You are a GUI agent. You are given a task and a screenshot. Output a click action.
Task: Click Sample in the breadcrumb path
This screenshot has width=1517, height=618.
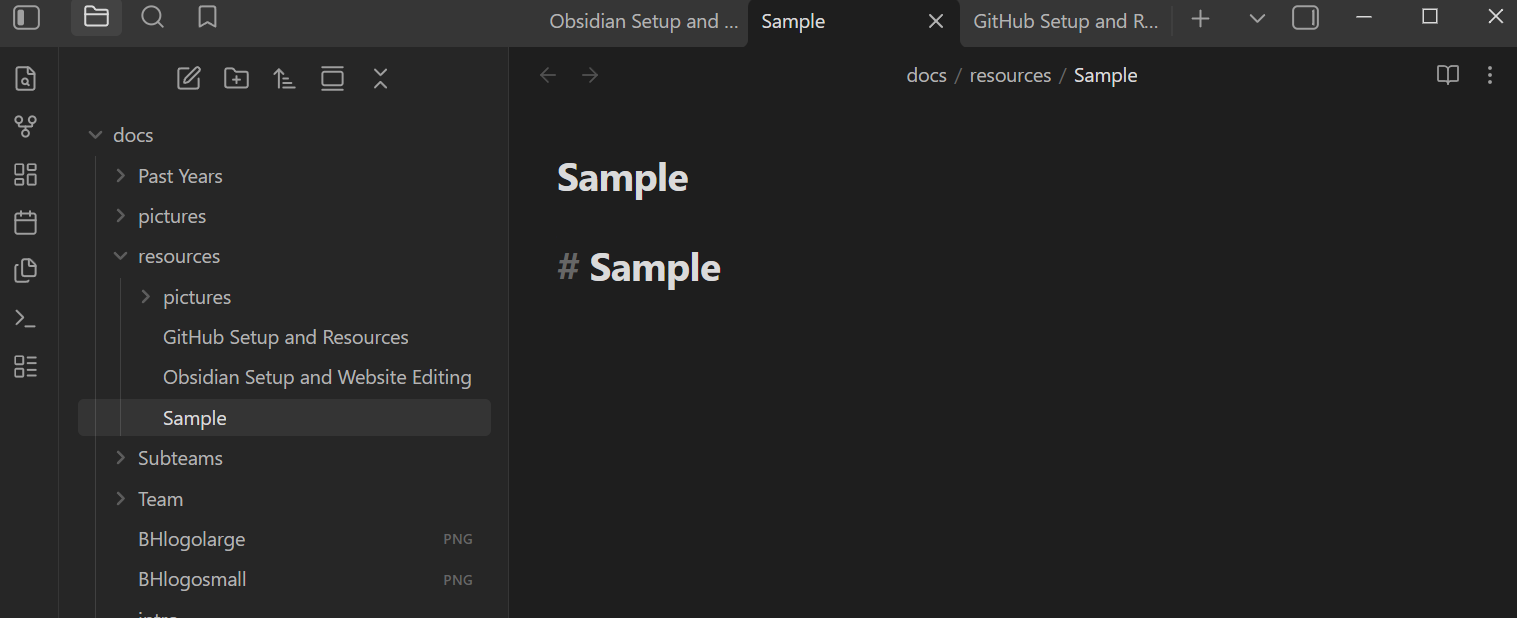1105,75
